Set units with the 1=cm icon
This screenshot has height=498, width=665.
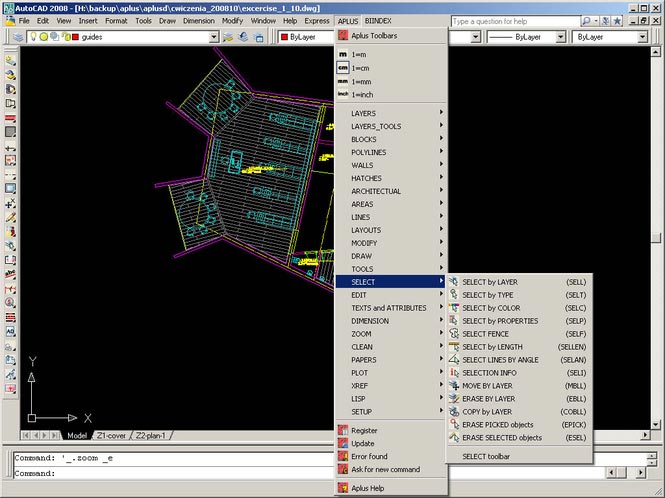point(342,67)
